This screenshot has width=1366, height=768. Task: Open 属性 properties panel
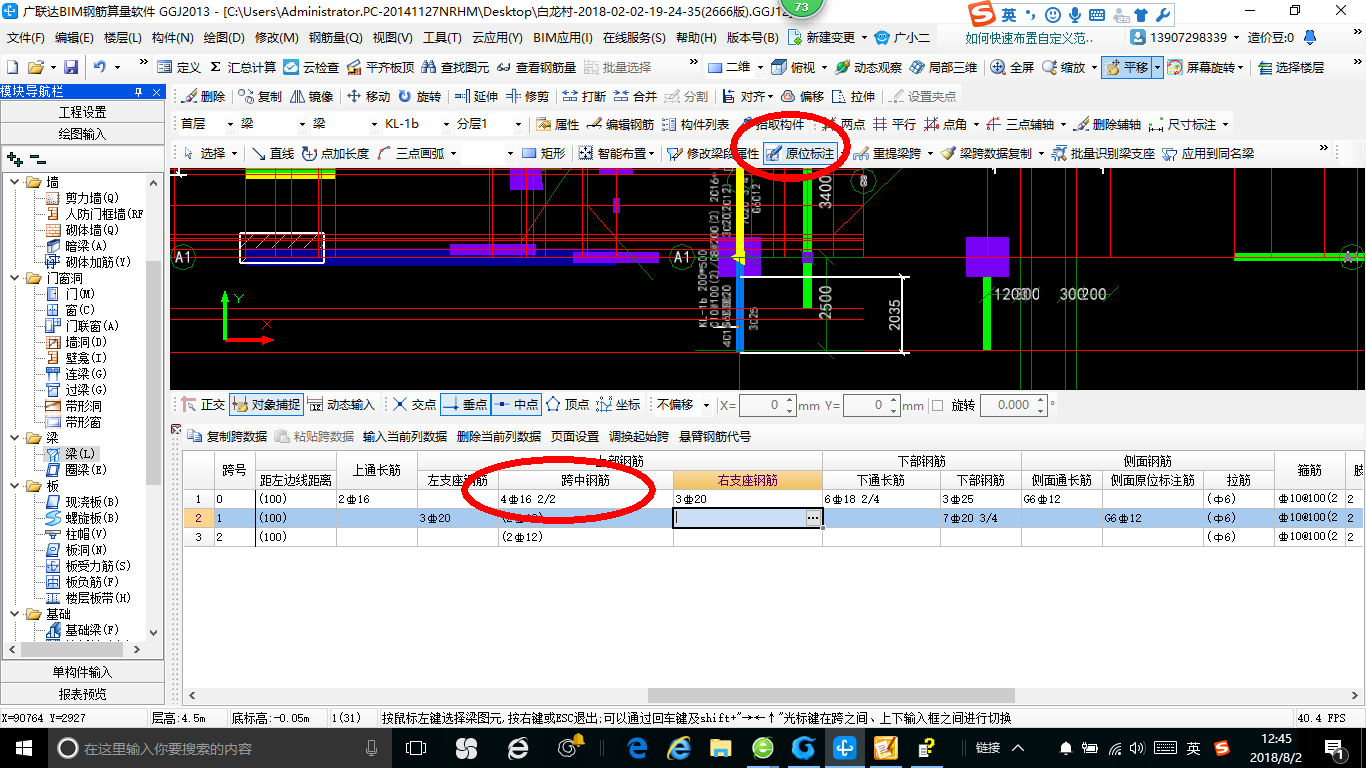point(558,124)
